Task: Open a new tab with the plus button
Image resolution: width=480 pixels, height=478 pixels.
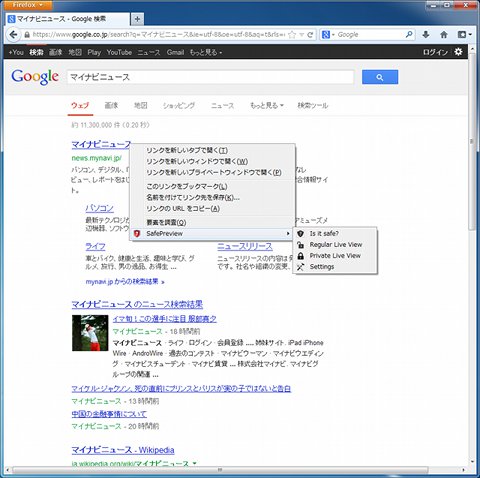Action: click(x=137, y=19)
